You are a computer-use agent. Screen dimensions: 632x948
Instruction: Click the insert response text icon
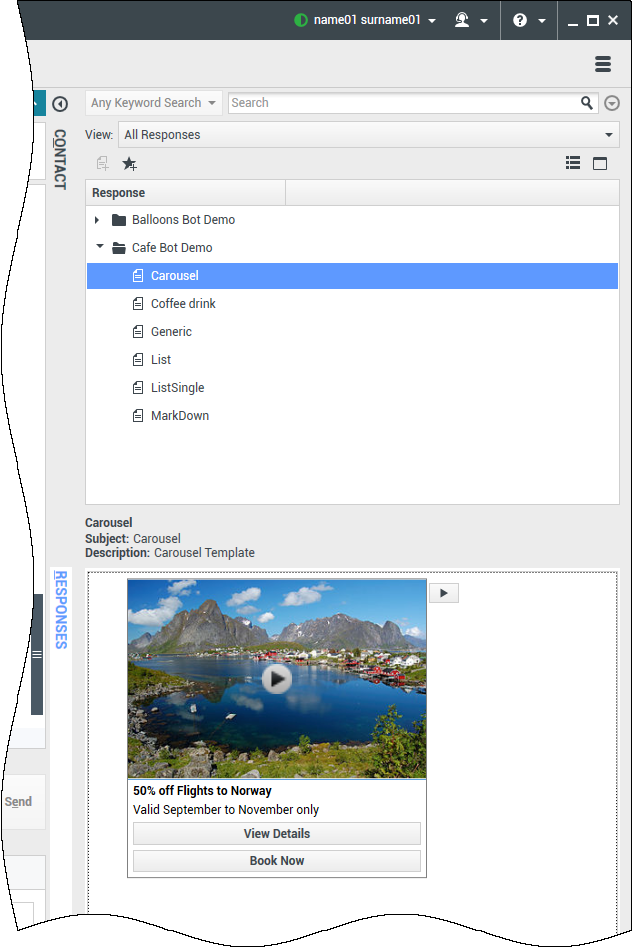click(x=102, y=164)
